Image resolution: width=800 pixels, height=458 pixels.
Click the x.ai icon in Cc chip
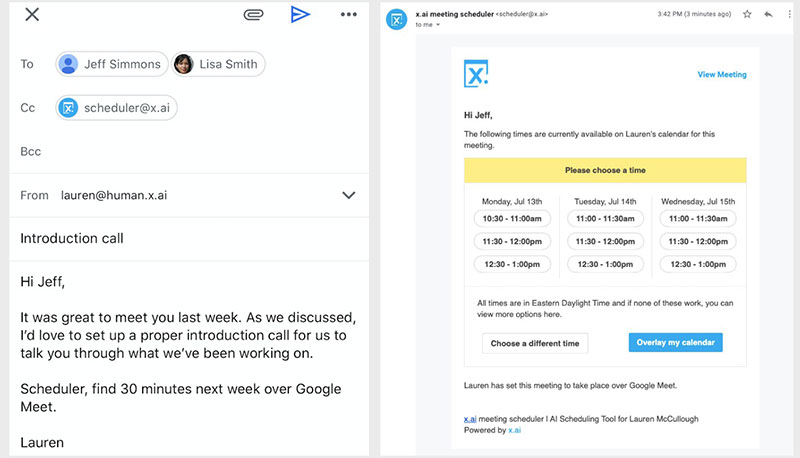tap(68, 108)
